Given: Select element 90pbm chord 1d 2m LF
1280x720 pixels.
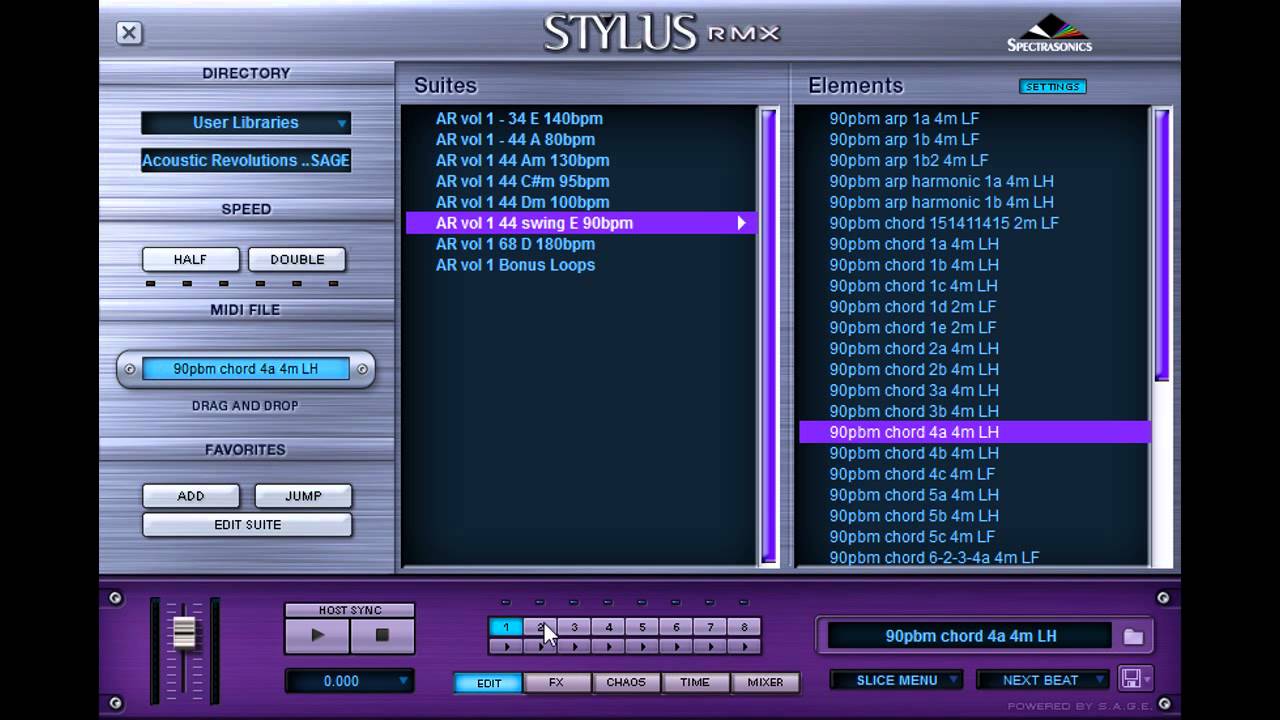Looking at the screenshot, I should [975, 307].
